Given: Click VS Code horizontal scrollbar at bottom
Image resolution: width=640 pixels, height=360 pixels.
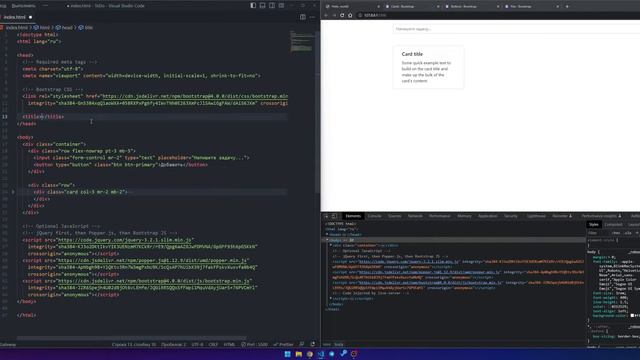Looking at the screenshot, I should pyautogui.click(x=131, y=338).
